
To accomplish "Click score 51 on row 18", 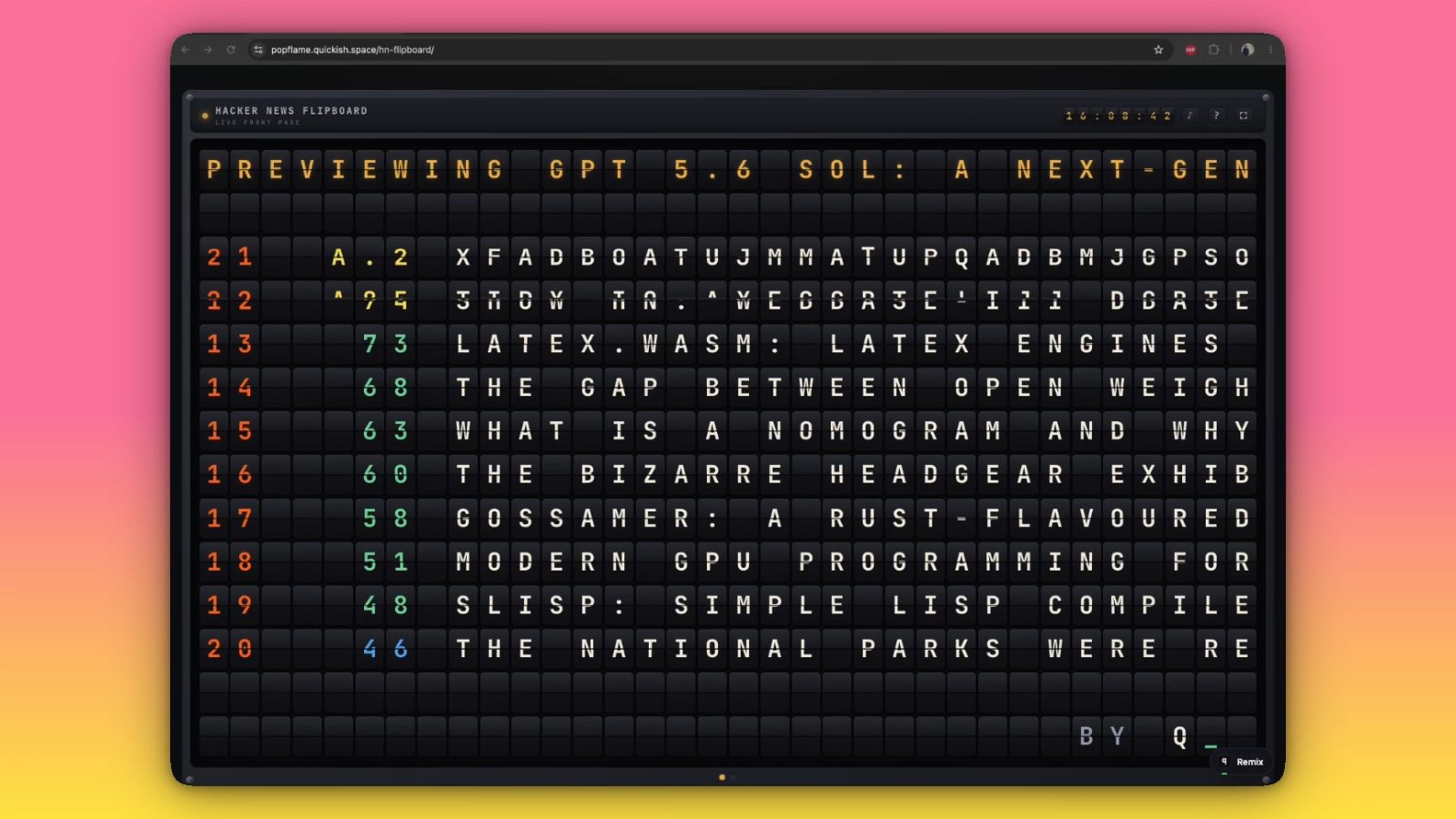I will [x=385, y=561].
